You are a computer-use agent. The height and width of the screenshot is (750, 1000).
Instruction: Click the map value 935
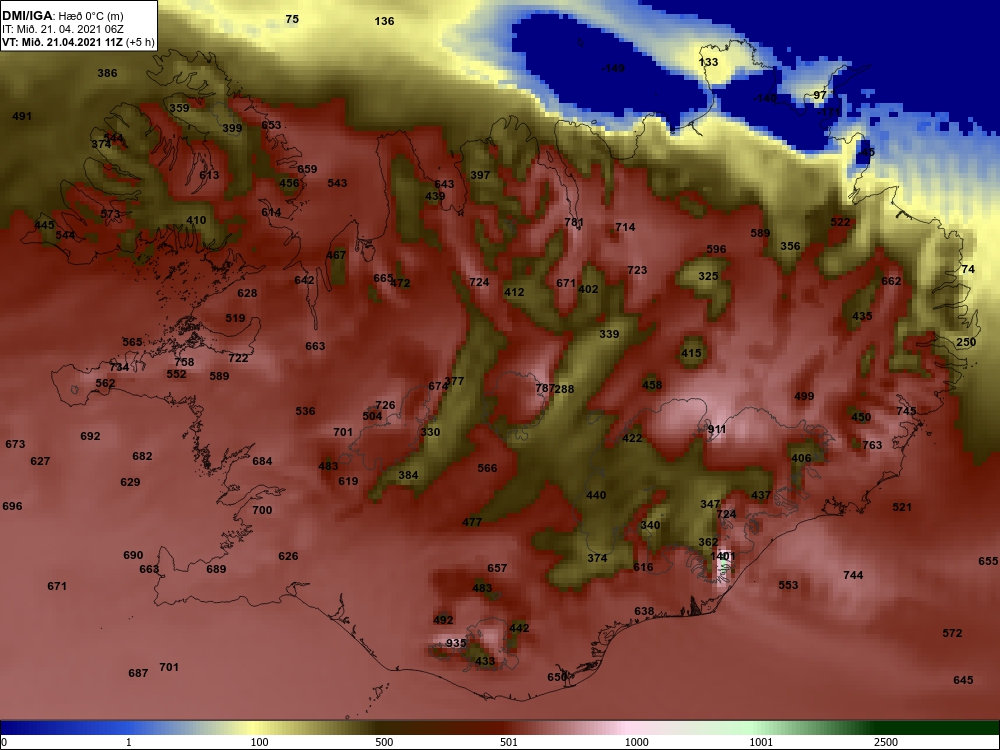(x=456, y=643)
